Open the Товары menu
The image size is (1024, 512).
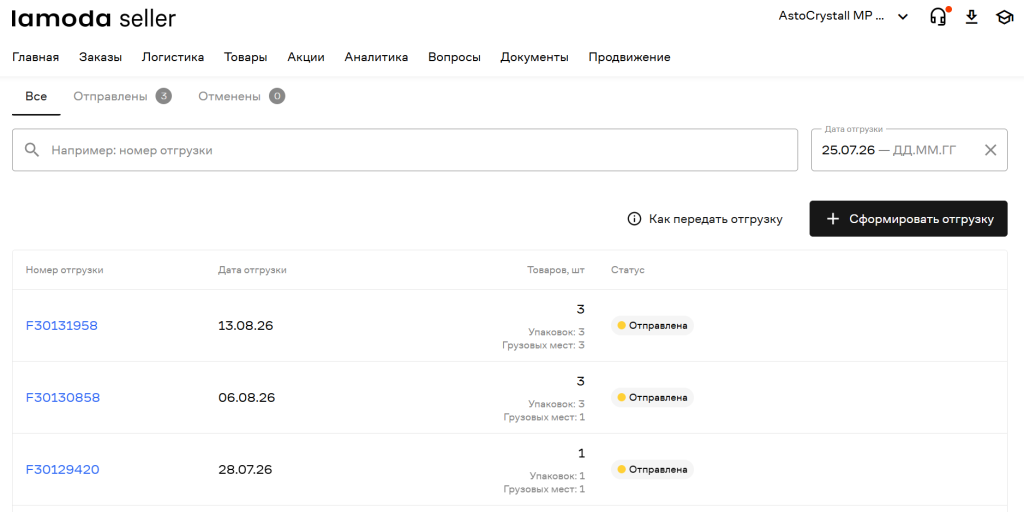tap(246, 57)
